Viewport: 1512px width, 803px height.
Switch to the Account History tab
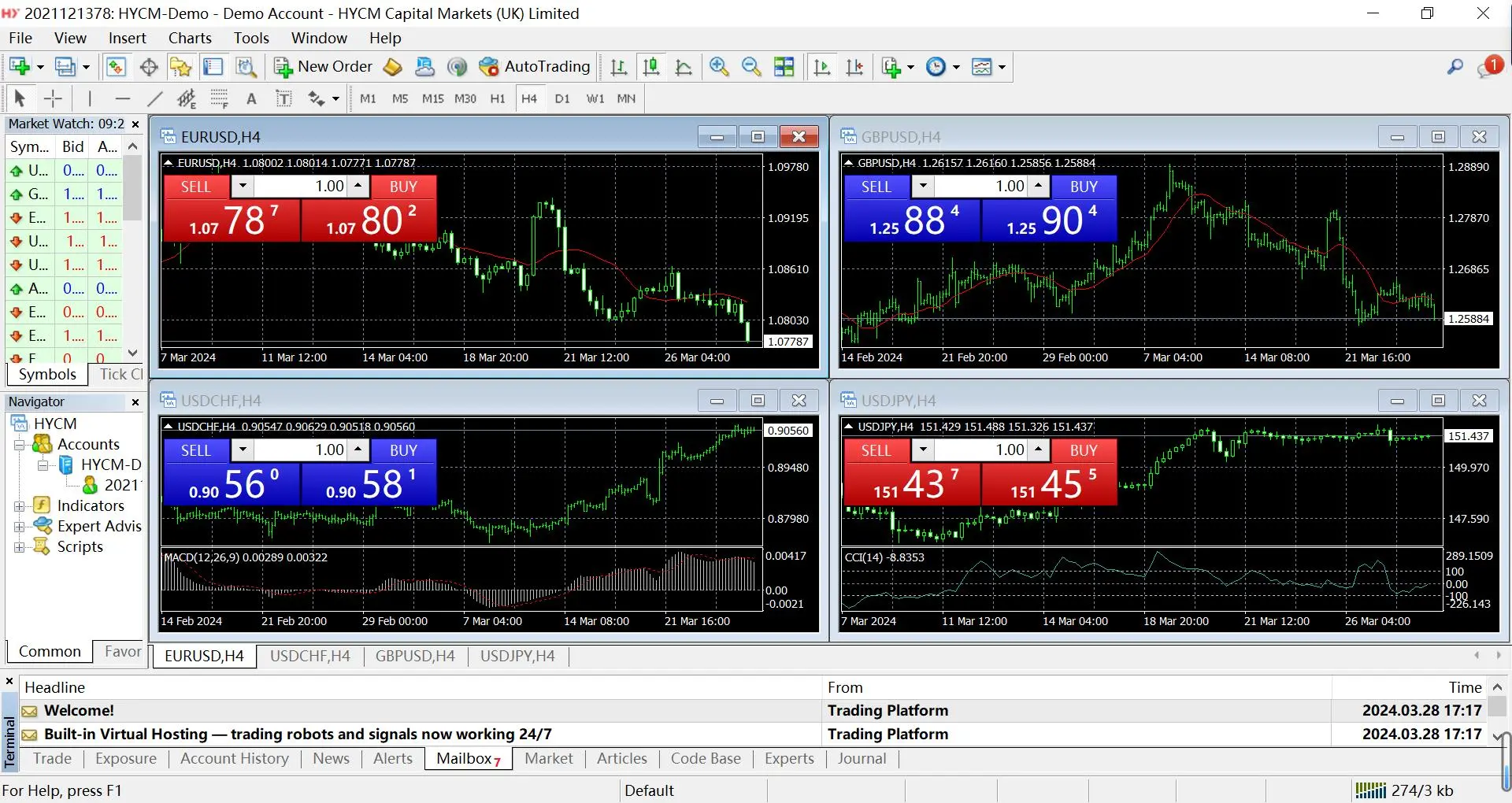point(234,758)
